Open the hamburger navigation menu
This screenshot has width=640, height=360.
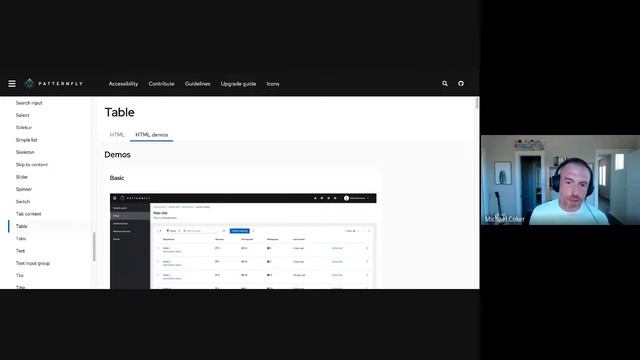pyautogui.click(x=12, y=84)
